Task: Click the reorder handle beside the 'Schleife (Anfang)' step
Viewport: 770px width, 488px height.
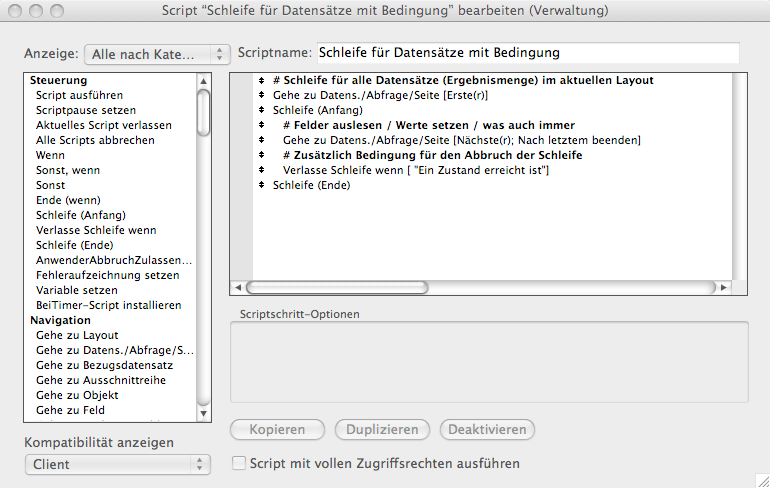Action: pos(261,110)
